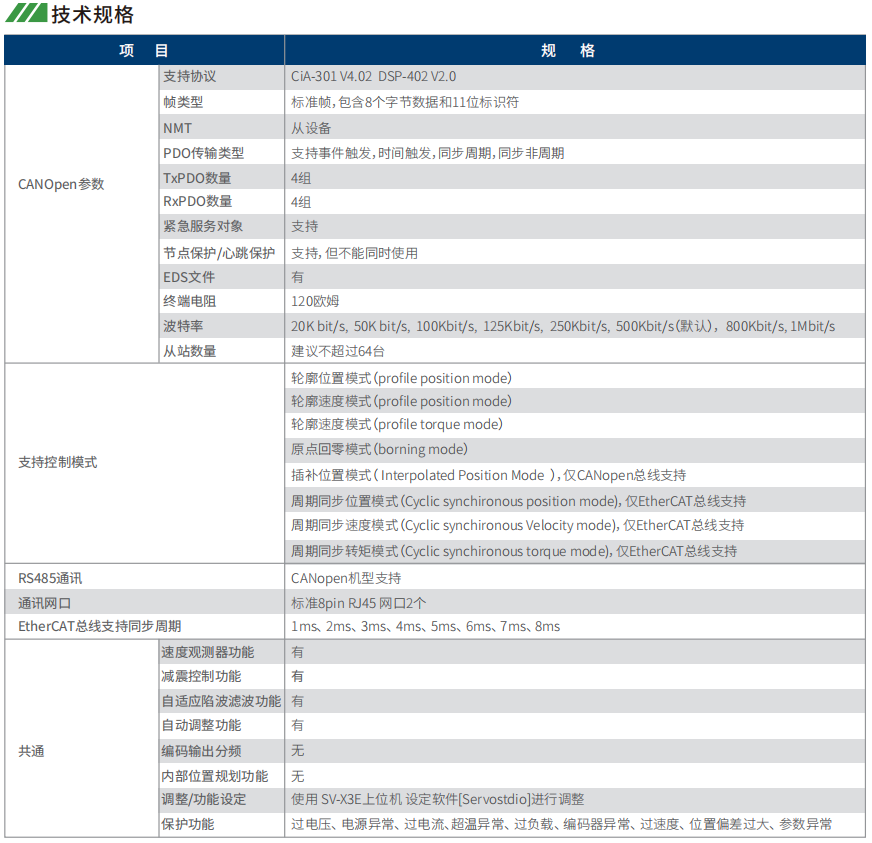Click the 技术规格 title heading
The image size is (872, 843).
pyautogui.click(x=92, y=14)
